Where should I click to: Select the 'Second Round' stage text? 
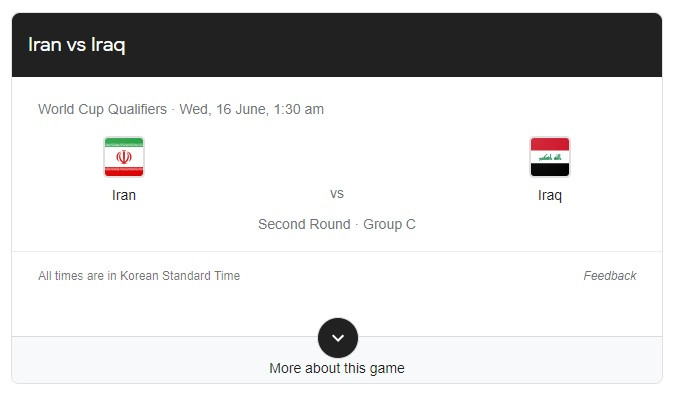(x=304, y=224)
